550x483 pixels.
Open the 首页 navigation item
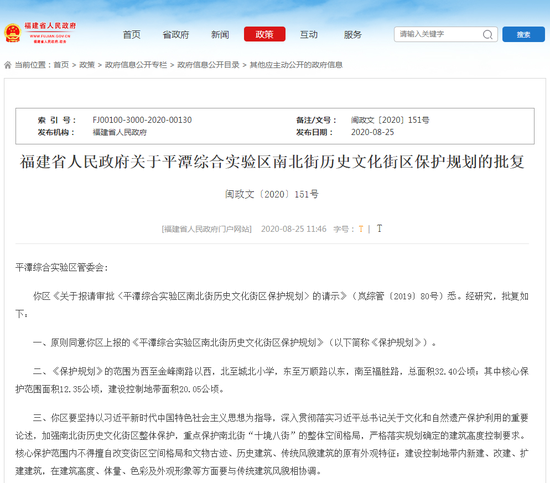coord(132,34)
